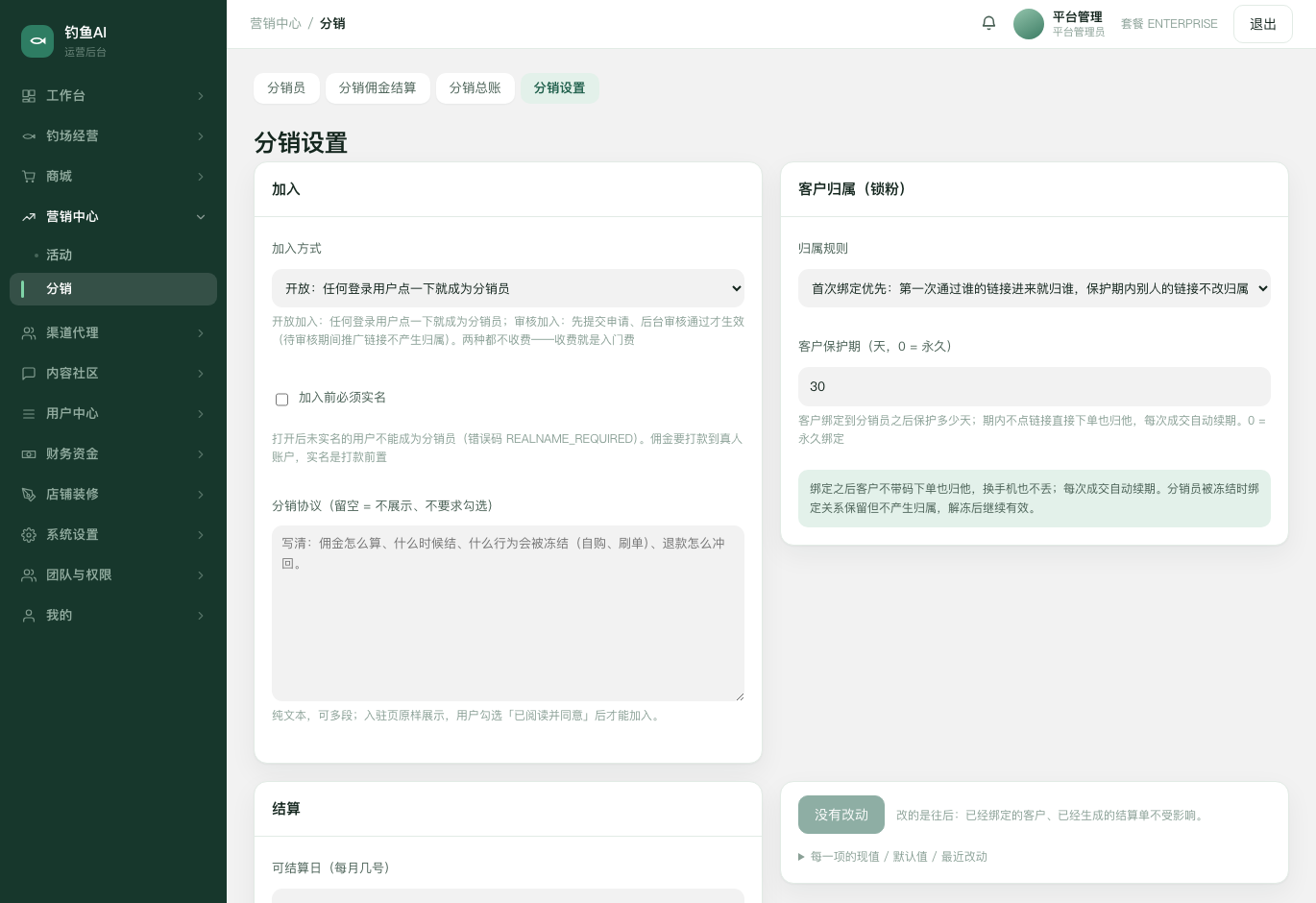Click the 团队与权限 users icon
Image resolution: width=1316 pixels, height=903 pixels.
pyautogui.click(x=29, y=575)
